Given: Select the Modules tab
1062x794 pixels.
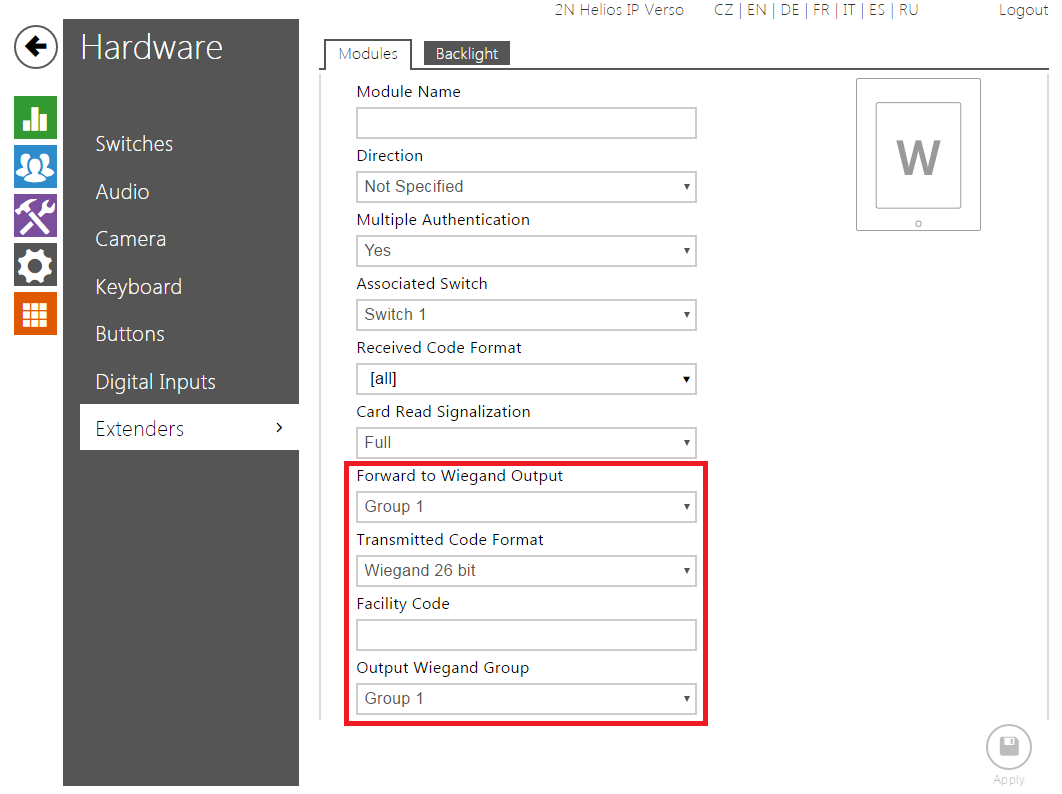Looking at the screenshot, I should [368, 54].
